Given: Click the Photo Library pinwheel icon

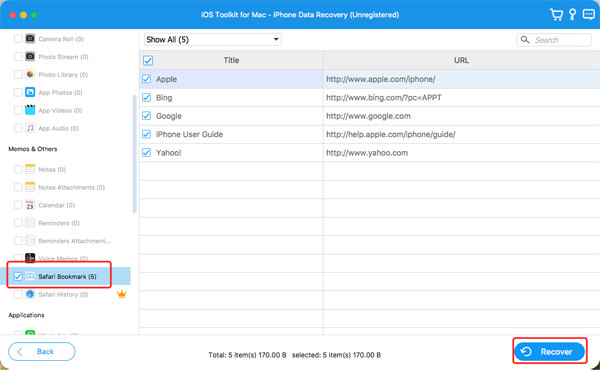Looking at the screenshot, I should tap(30, 74).
